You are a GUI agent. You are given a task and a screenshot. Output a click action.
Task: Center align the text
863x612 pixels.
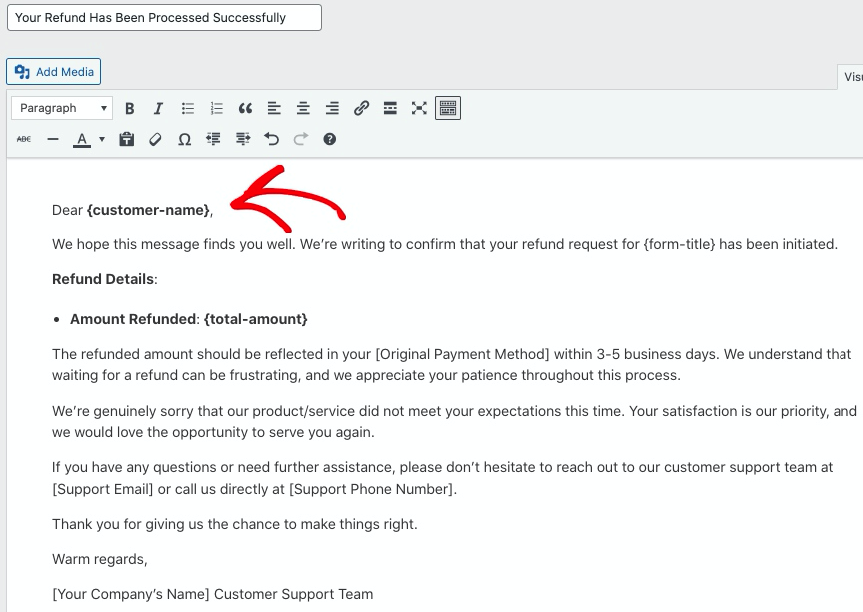click(x=303, y=108)
